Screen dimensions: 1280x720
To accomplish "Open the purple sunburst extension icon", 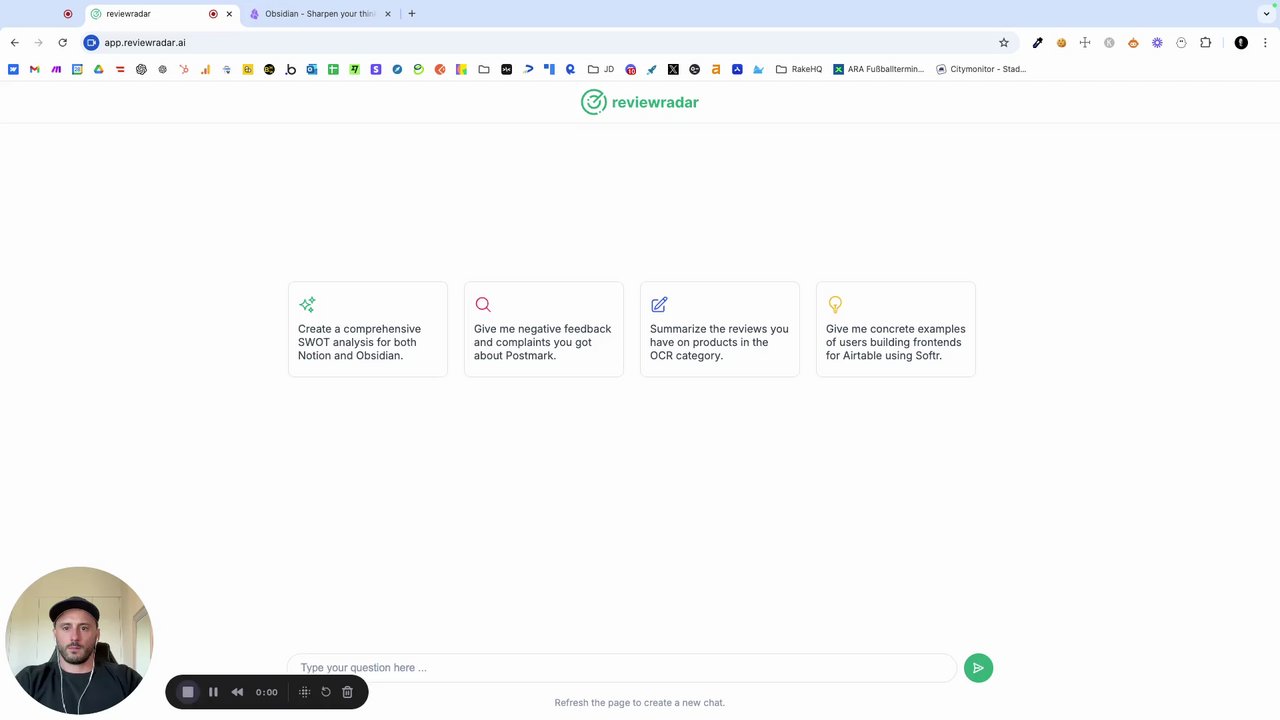I will (1157, 43).
